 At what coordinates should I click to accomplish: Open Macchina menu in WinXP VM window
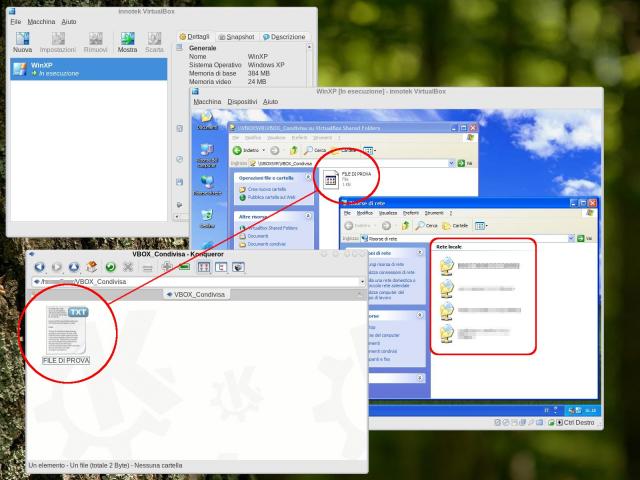click(207, 102)
